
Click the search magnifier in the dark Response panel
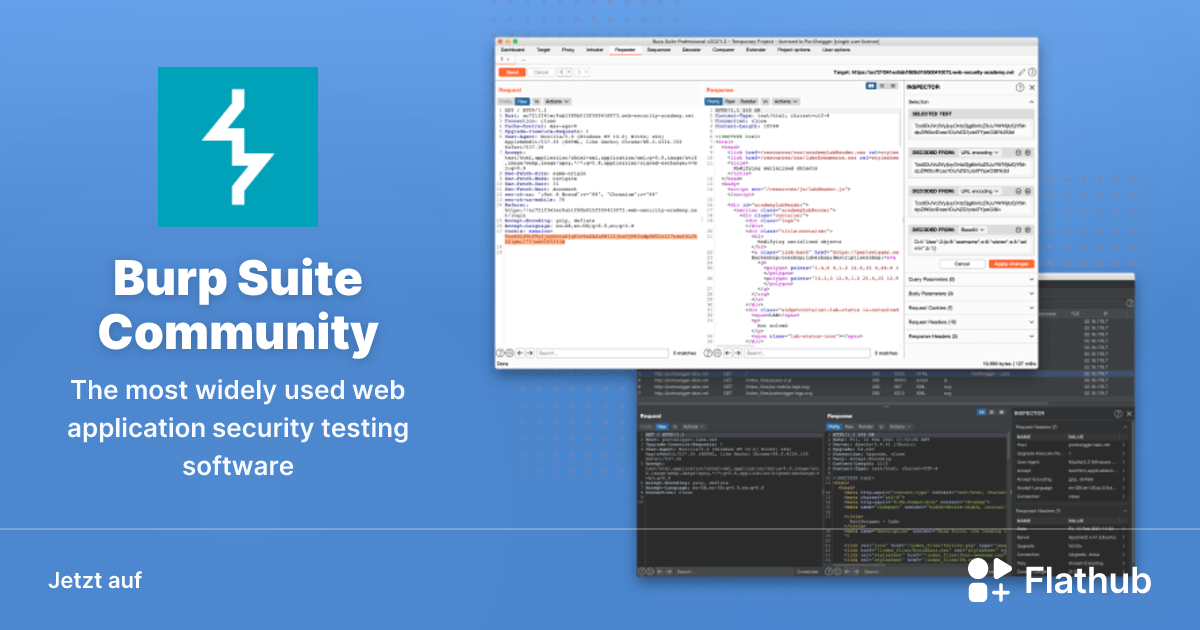(839, 572)
